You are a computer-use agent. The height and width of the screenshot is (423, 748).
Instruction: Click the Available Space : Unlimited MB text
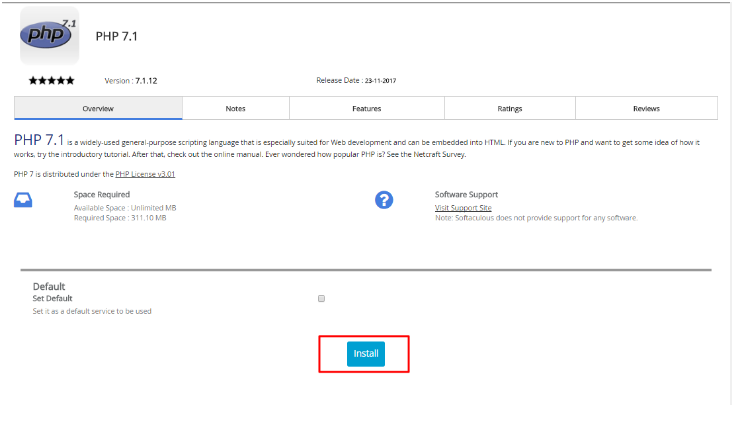tap(125, 207)
